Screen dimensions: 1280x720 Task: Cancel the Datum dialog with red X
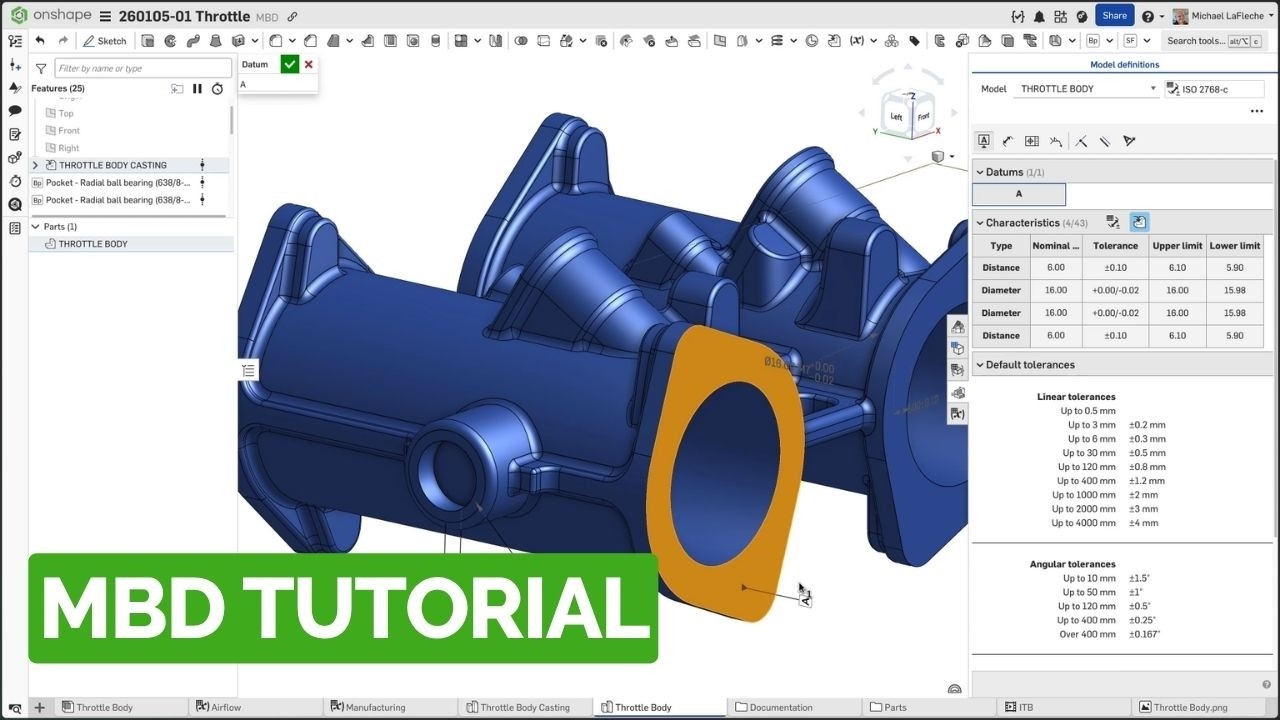click(308, 64)
